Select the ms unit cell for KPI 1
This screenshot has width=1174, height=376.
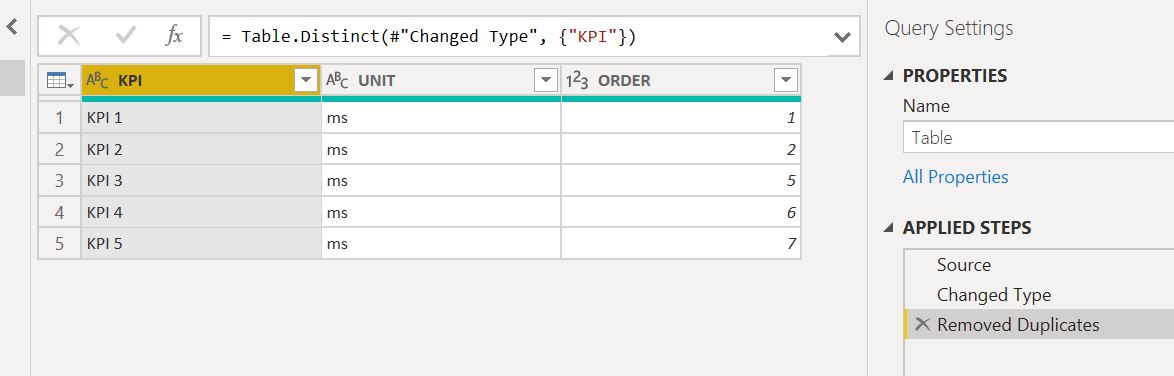pyautogui.click(x=441, y=118)
